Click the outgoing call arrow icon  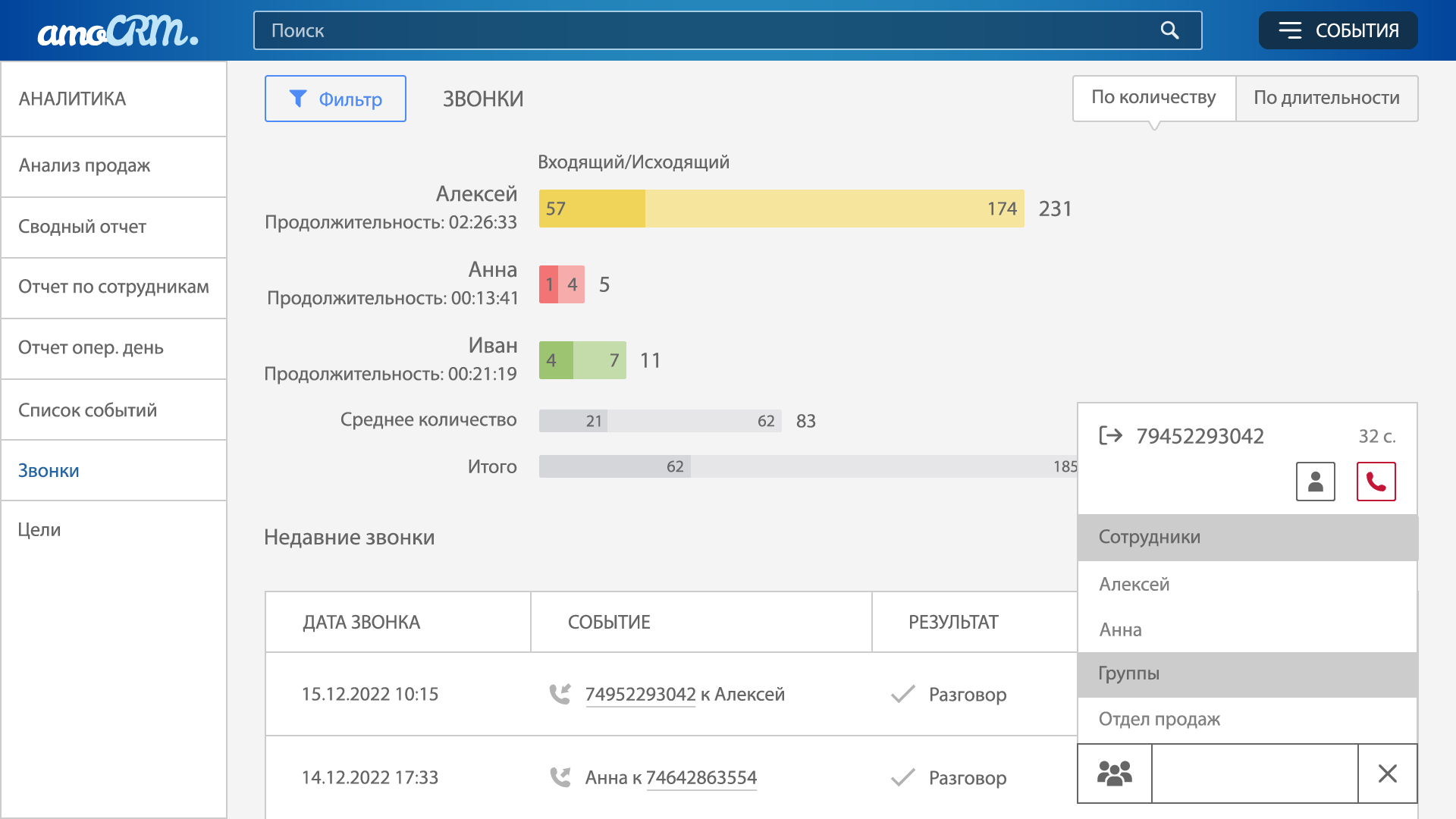point(1110,435)
